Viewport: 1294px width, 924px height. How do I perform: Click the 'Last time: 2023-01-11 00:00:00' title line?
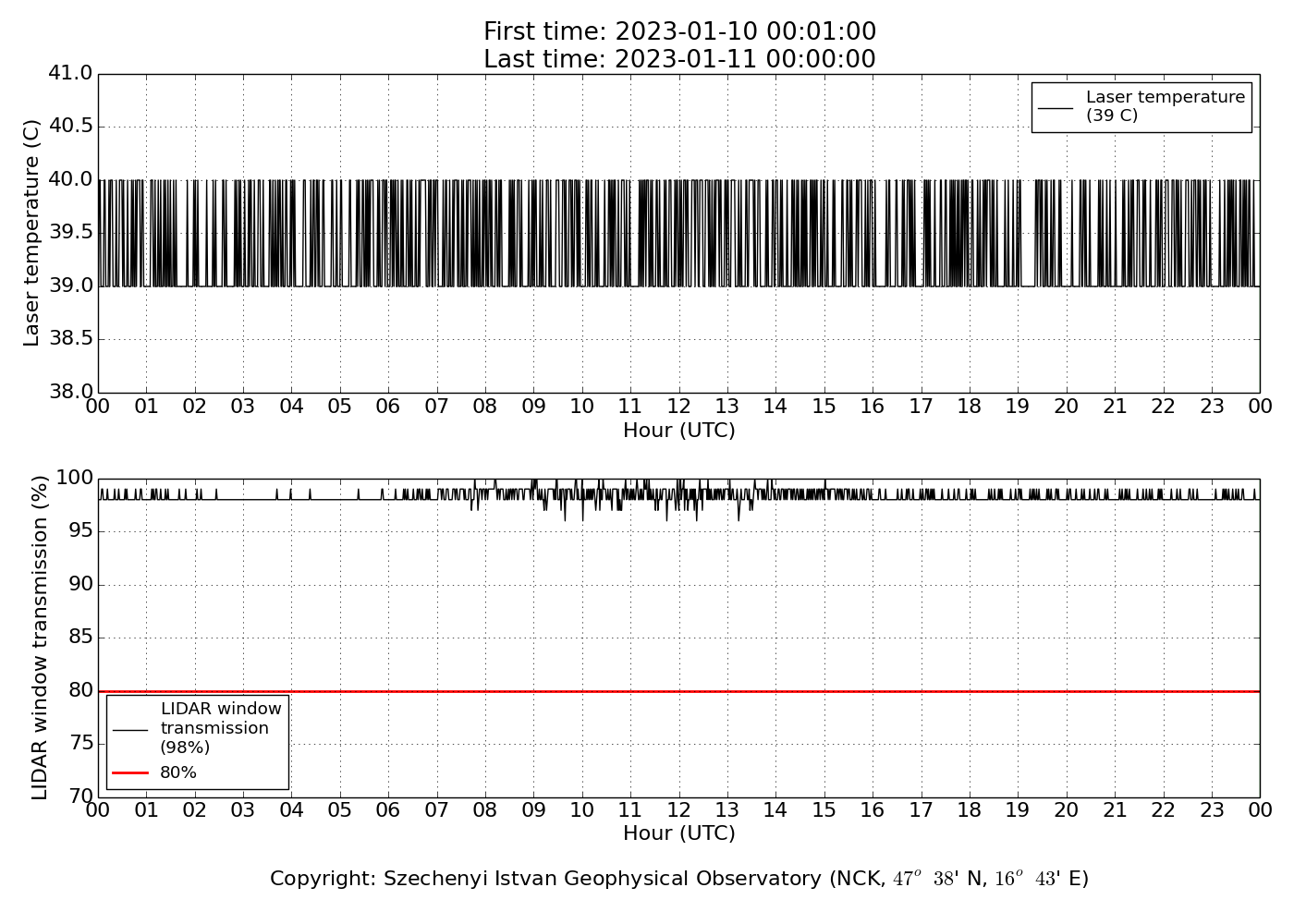point(679,59)
